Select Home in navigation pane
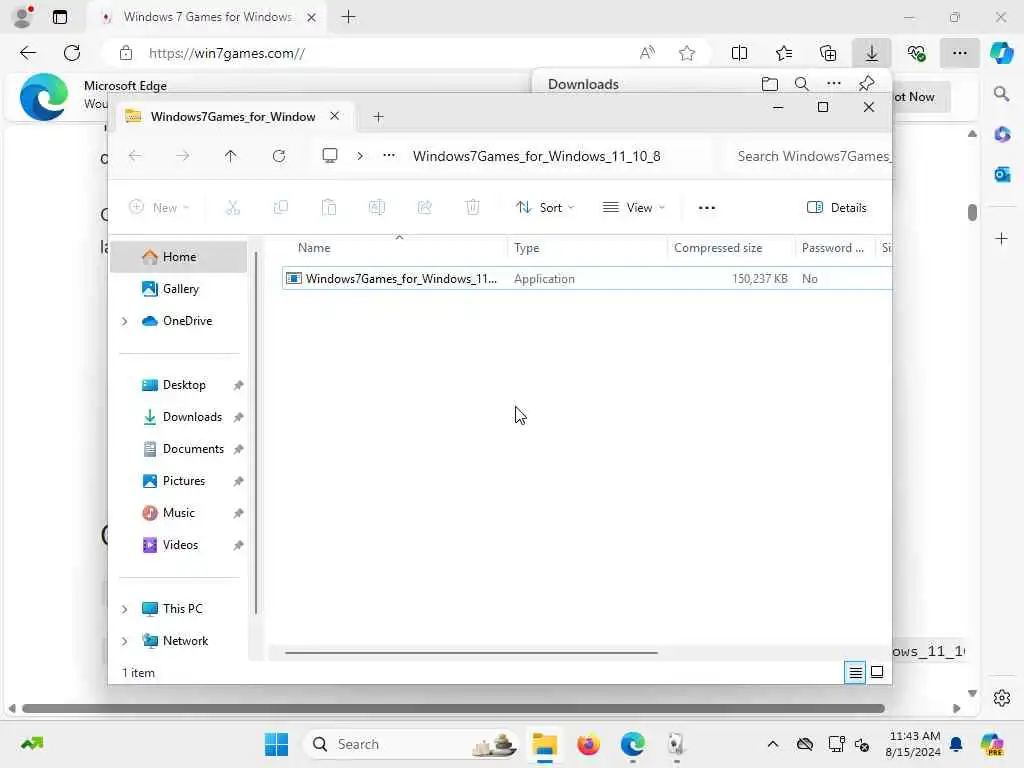Screen dimensions: 1024x768 click(178, 257)
